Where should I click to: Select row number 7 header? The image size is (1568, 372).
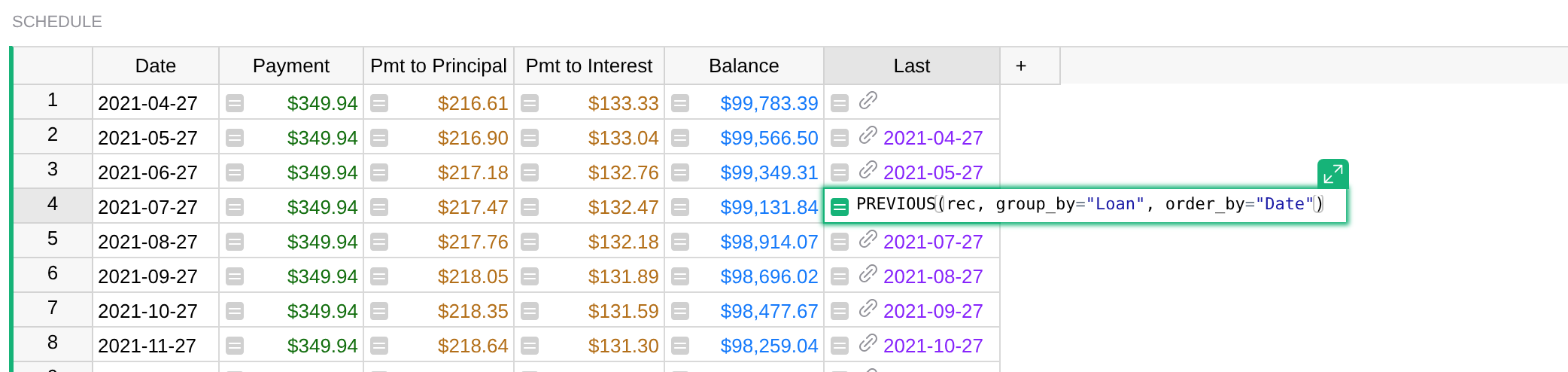click(x=53, y=308)
